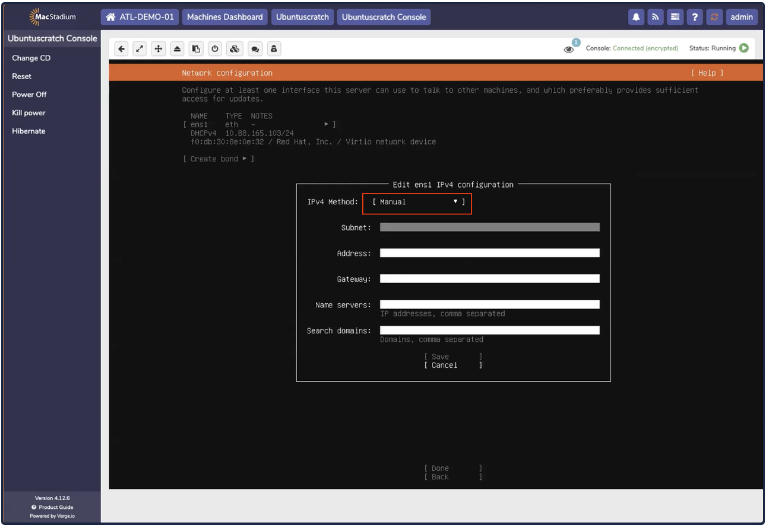Click the orange refresh icon
769x528 pixels.
coord(714,17)
